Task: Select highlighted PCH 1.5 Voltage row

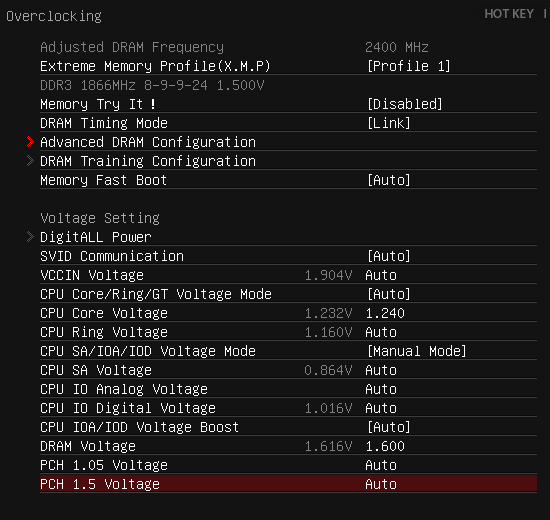Action: (x=288, y=484)
